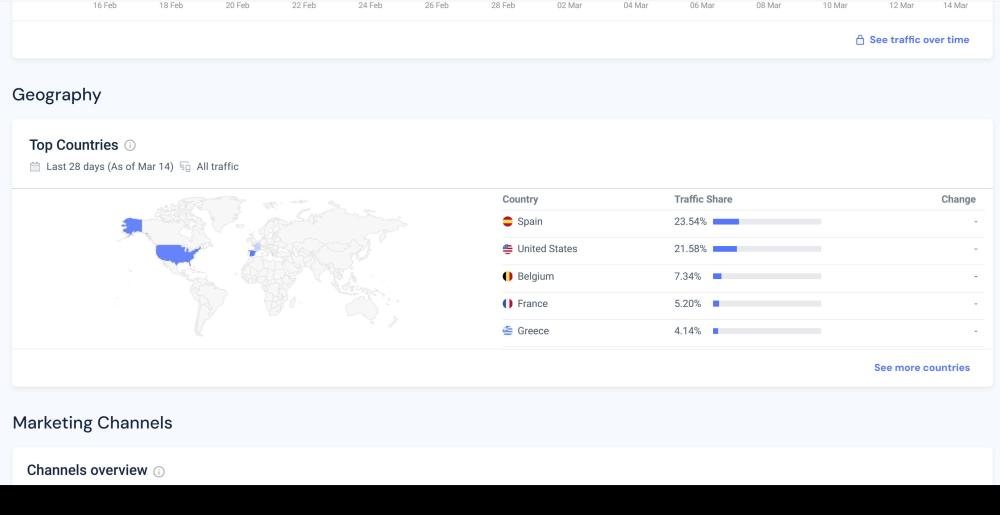Open the See more countries link
The width and height of the screenshot is (1000, 515).
pyautogui.click(x=921, y=368)
